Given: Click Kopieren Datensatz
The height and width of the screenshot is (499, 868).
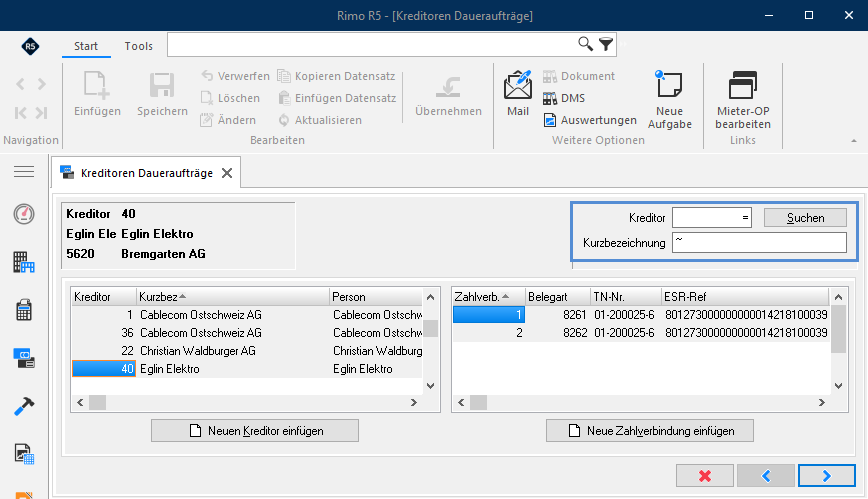Looking at the screenshot, I should (x=337, y=76).
